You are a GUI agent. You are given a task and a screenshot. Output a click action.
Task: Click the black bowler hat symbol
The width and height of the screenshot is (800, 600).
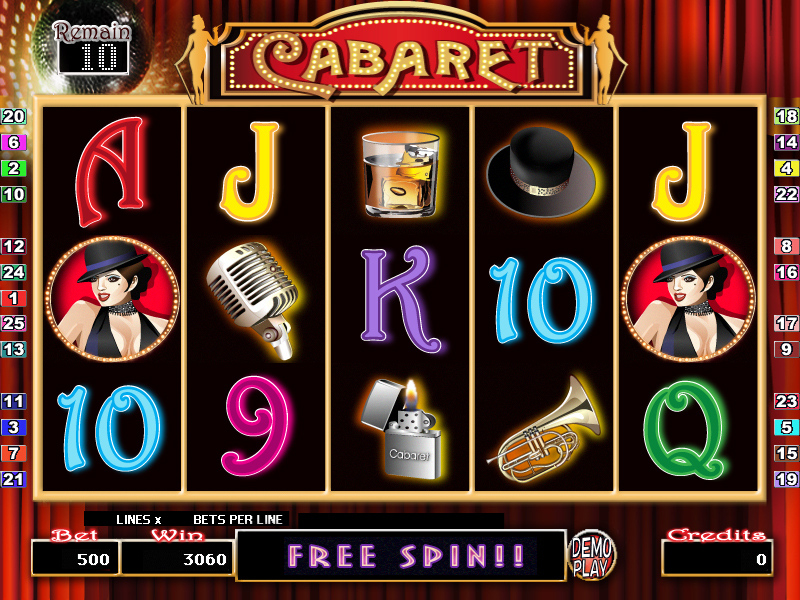[x=542, y=172]
